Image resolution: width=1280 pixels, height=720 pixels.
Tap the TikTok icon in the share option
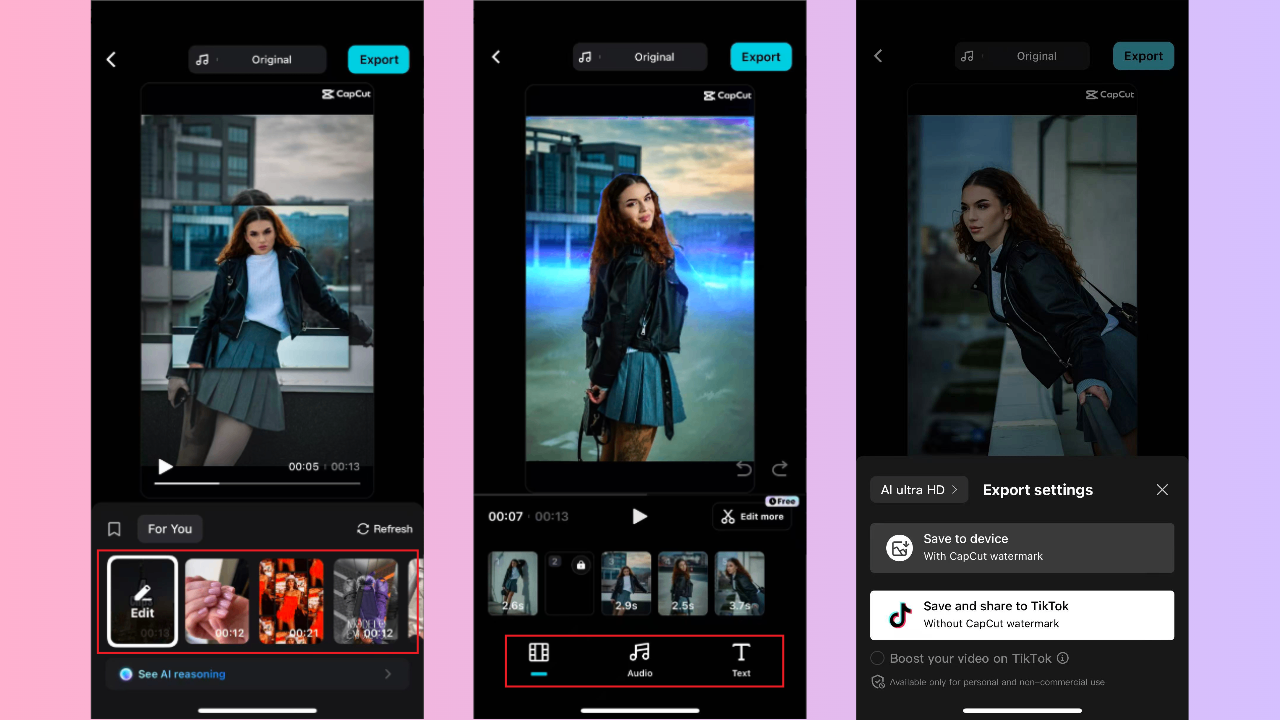(x=898, y=615)
